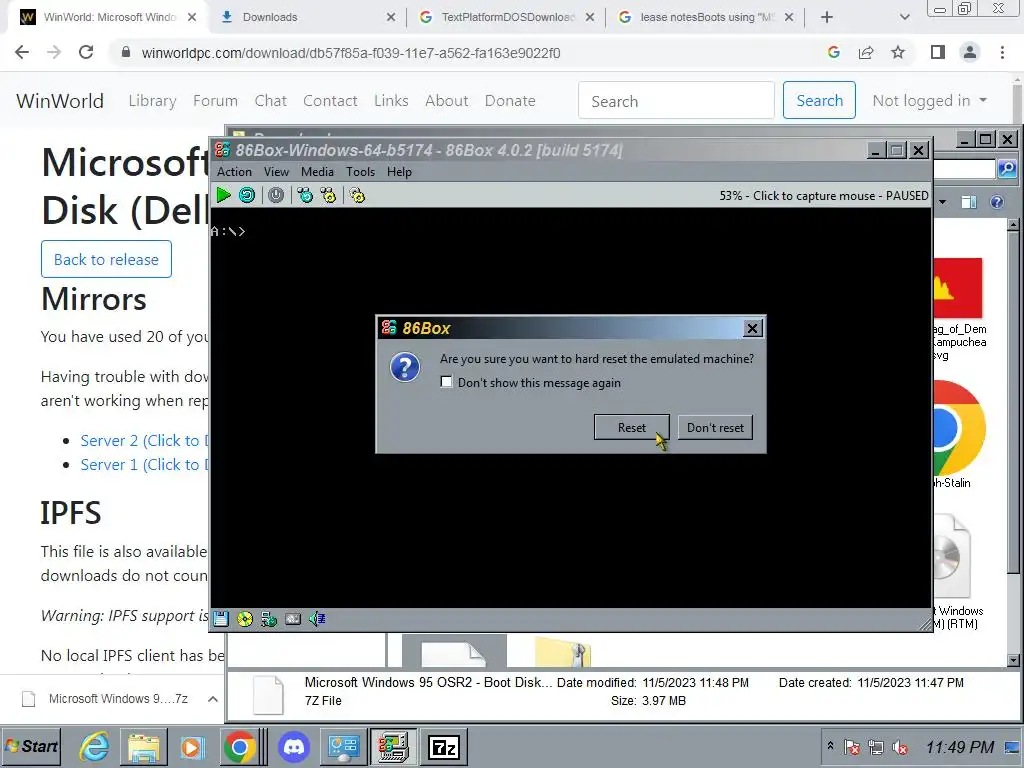Screen dimensions: 1024x768
Task: Send Ctrl+Alt+Del toolbar icon
Action: [x=305, y=195]
